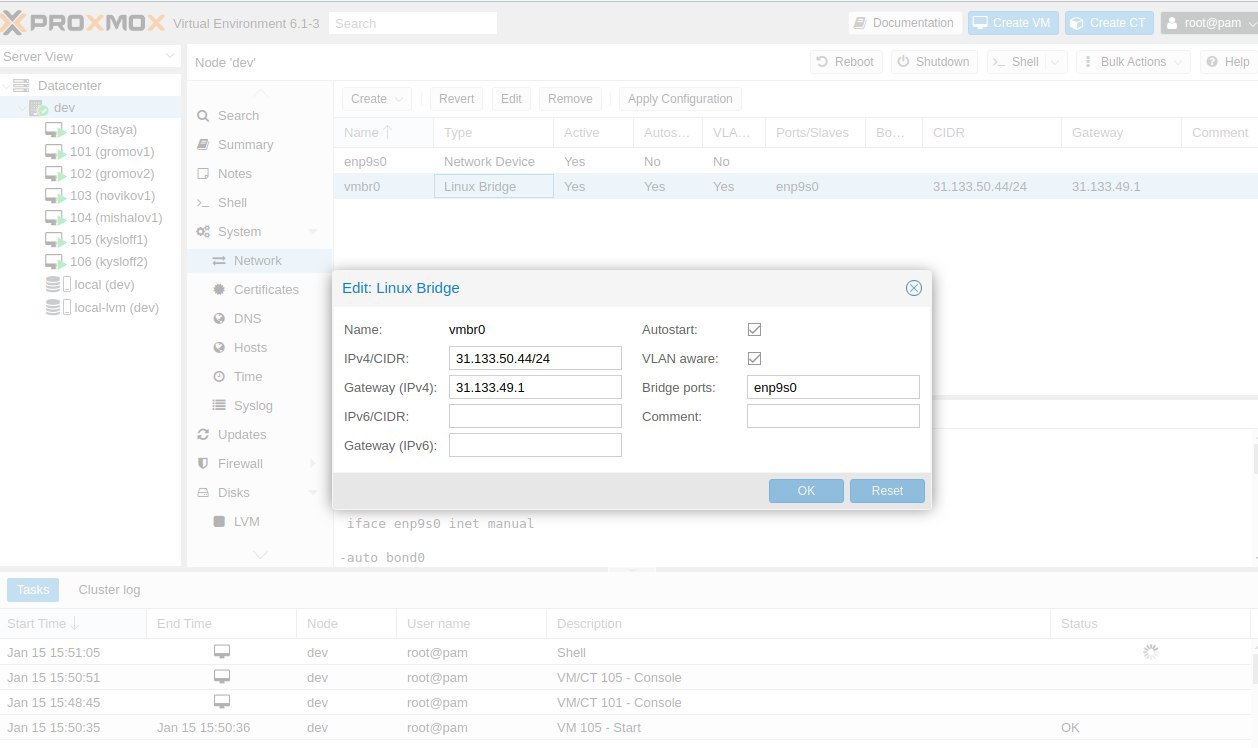Open the Bulk Actions dropdown
Screen dimensions: 1258x748
click(x=1133, y=62)
